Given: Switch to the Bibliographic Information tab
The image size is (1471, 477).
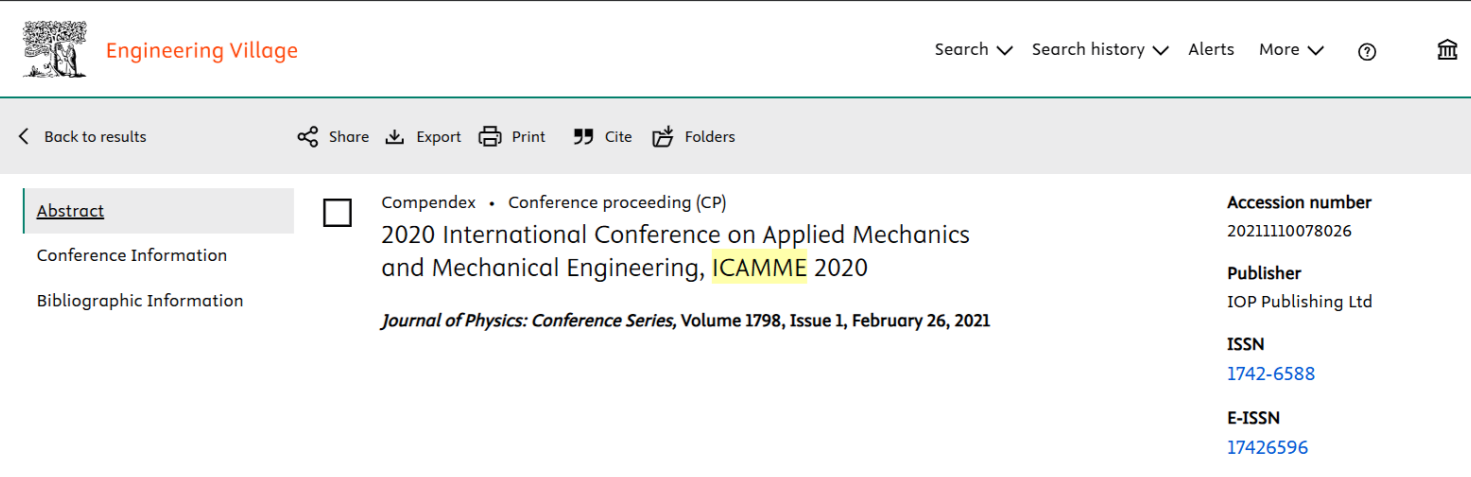Looking at the screenshot, I should (x=140, y=300).
